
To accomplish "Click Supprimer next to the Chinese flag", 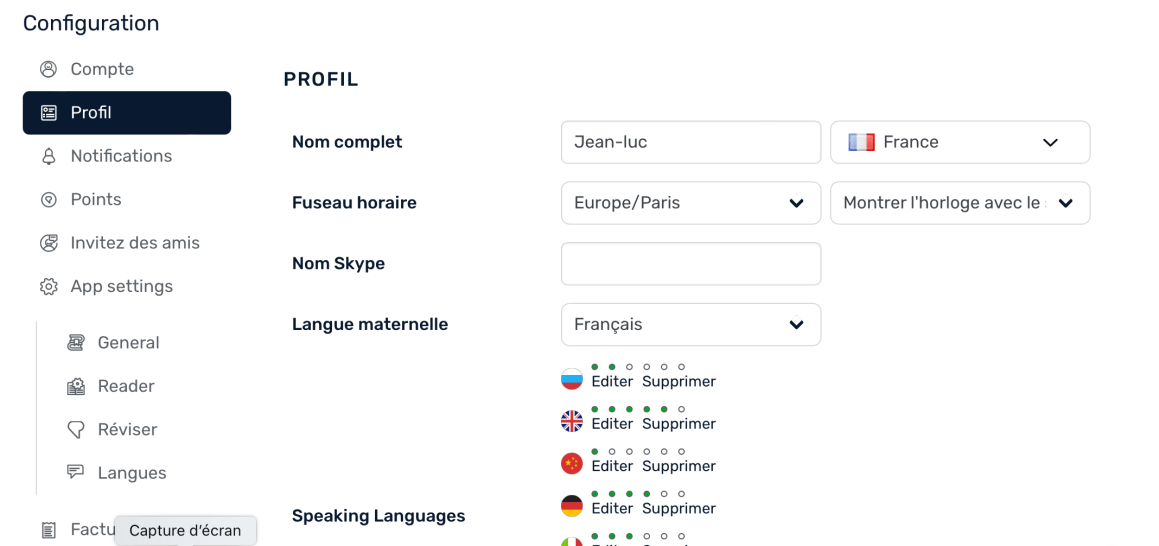I will tap(679, 466).
